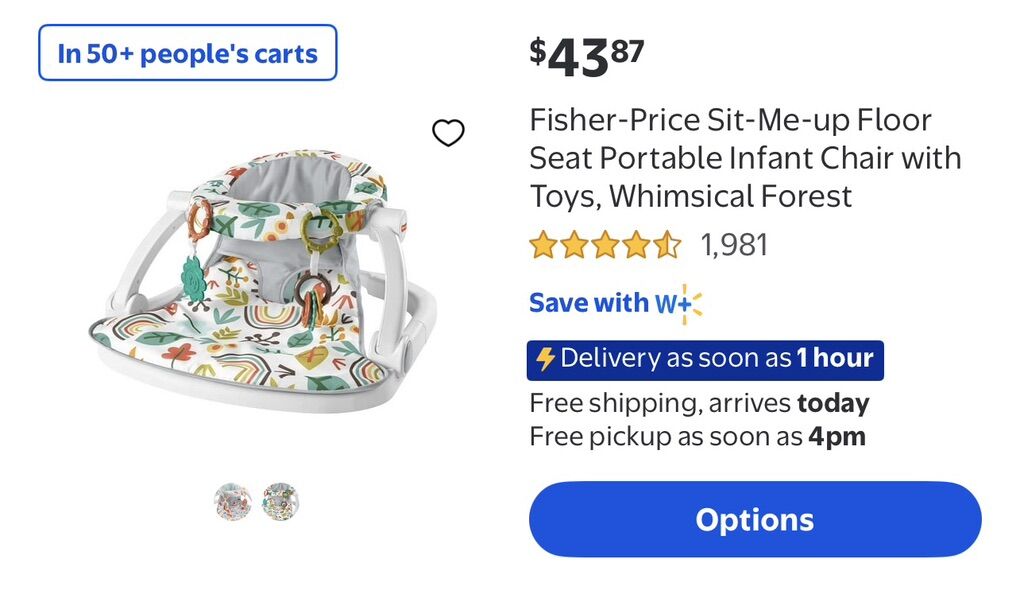Select the first pattern color swatch
This screenshot has width=1020, height=602.
click(233, 501)
